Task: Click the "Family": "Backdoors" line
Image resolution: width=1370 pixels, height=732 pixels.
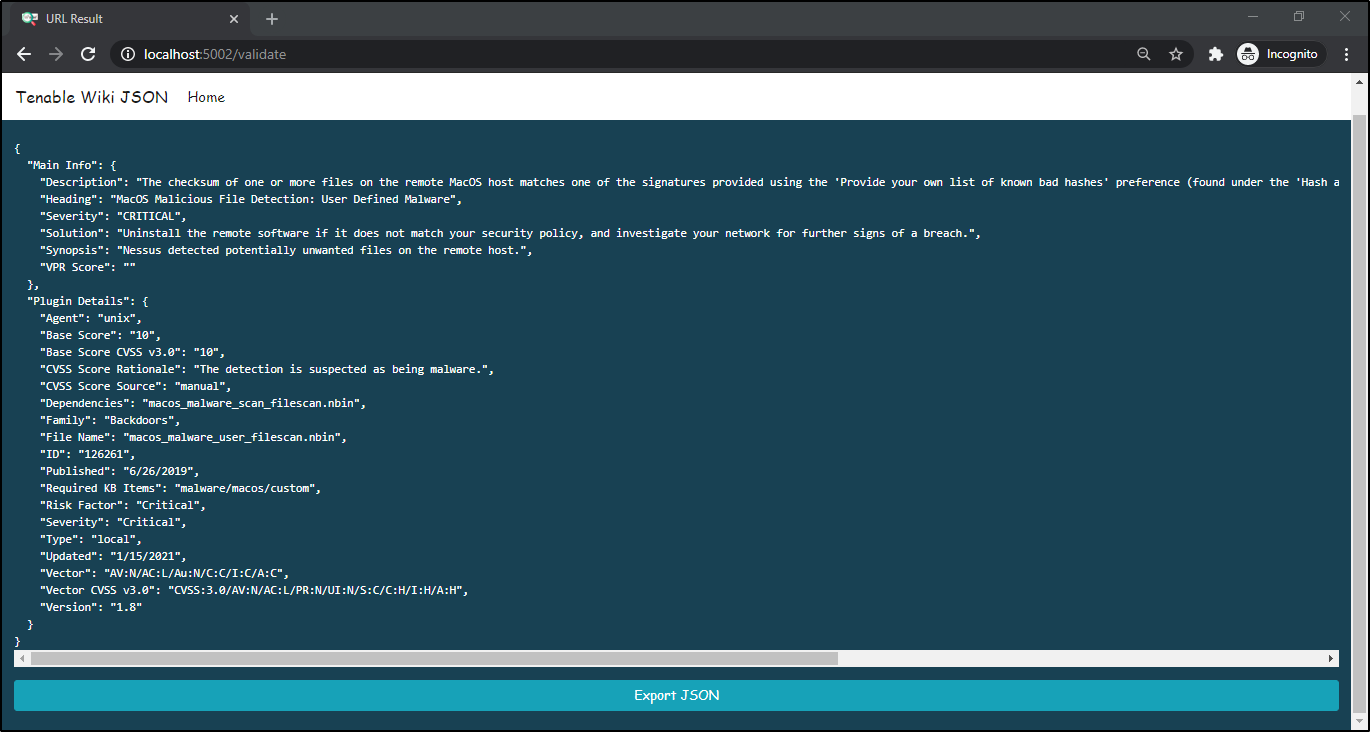Action: click(x=110, y=420)
